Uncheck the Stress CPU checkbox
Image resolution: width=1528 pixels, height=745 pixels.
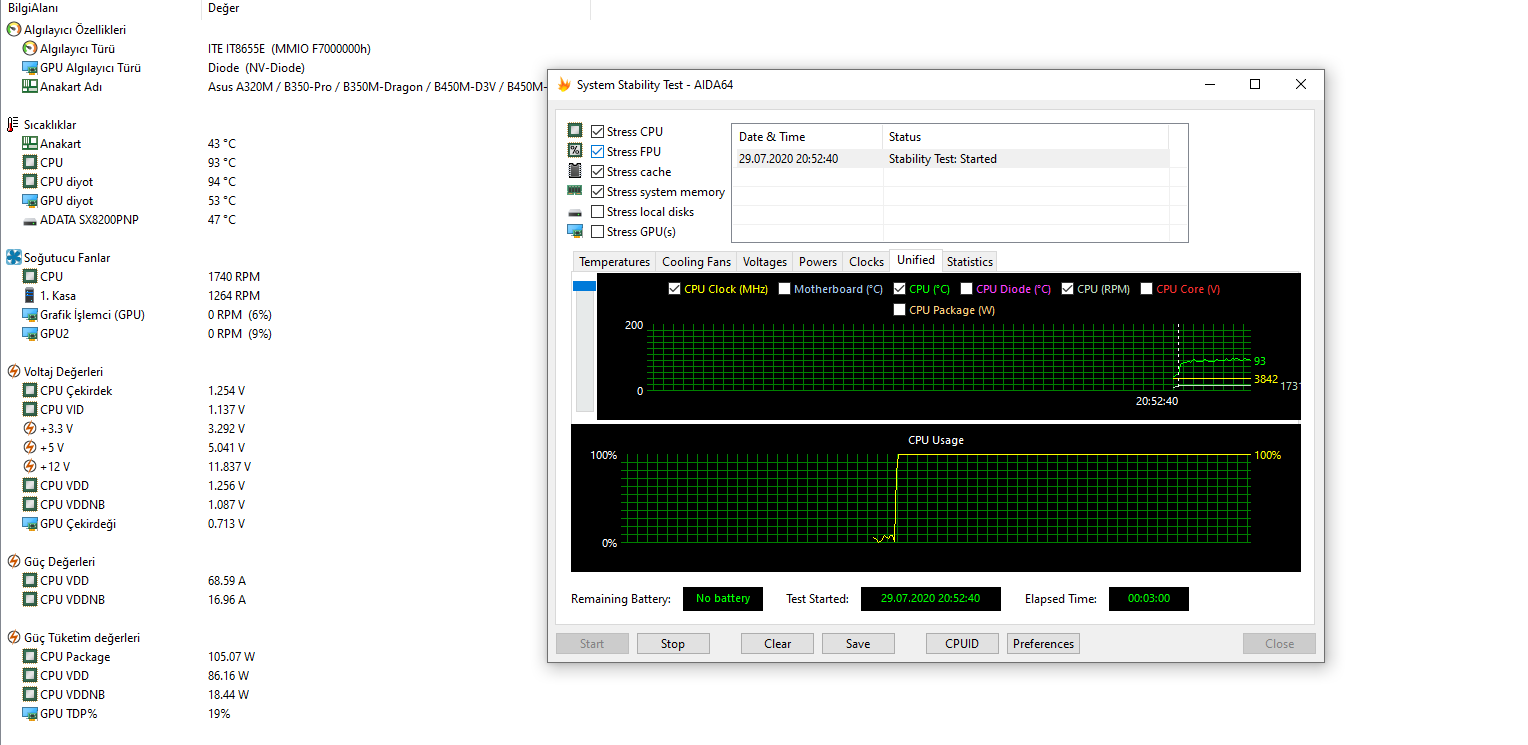click(x=597, y=132)
